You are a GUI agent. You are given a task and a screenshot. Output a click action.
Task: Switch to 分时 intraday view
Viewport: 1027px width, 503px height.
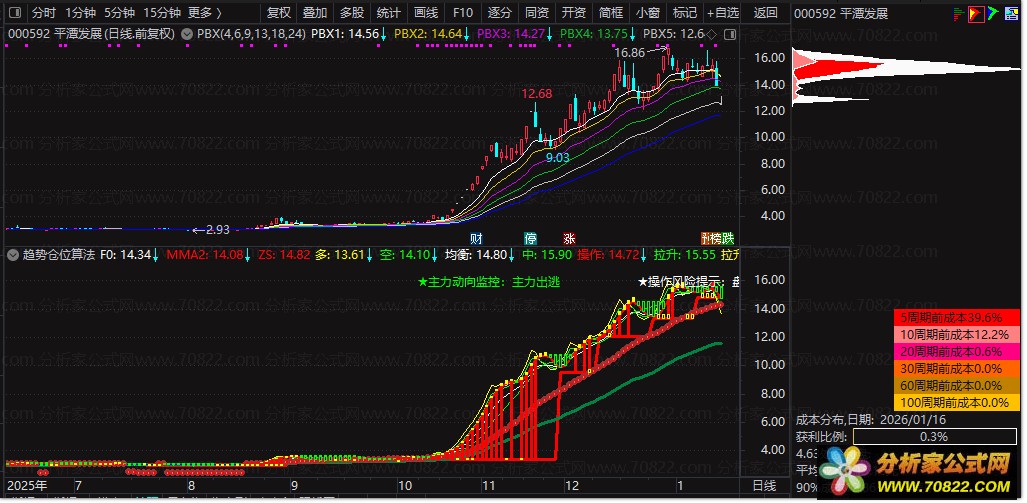(x=44, y=12)
